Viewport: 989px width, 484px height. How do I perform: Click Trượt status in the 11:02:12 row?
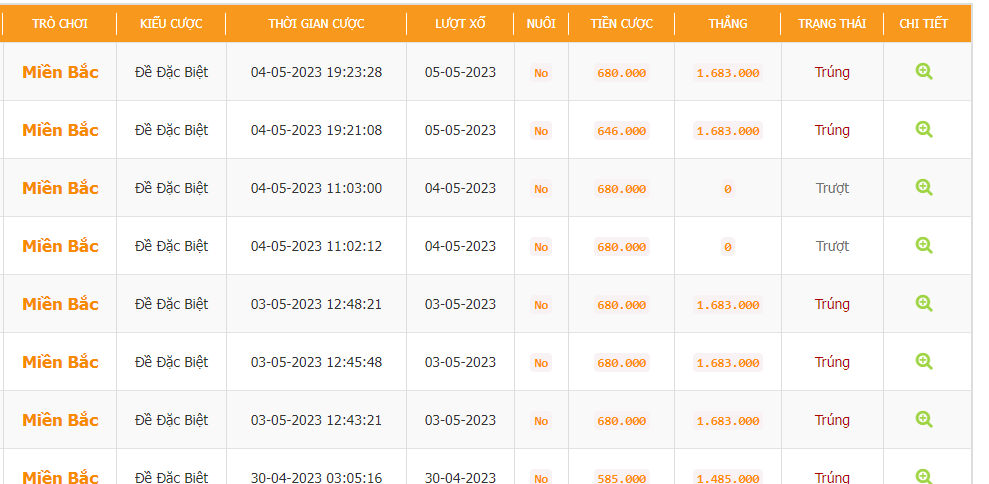(832, 246)
